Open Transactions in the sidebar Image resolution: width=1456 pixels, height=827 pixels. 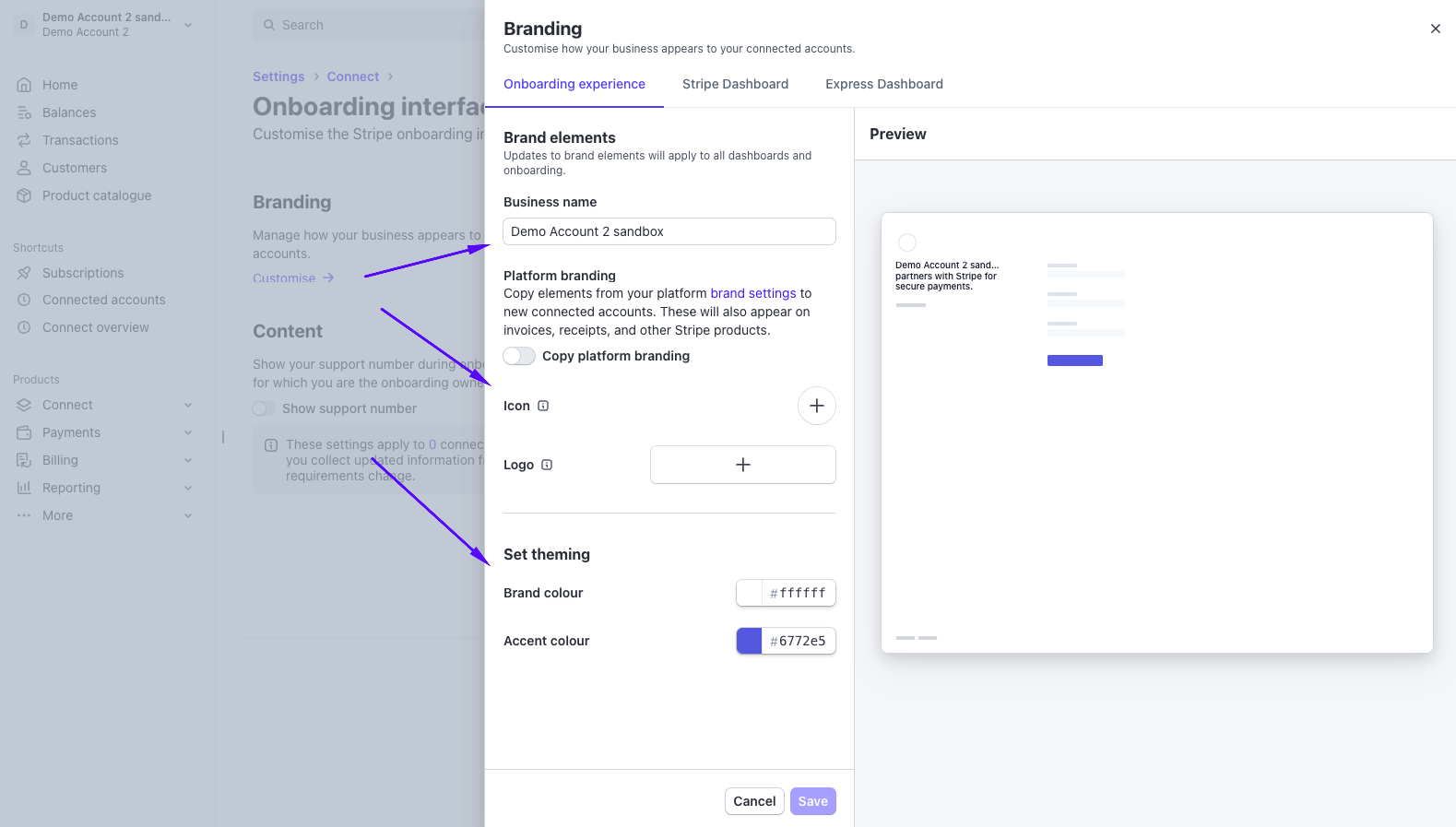click(x=80, y=140)
